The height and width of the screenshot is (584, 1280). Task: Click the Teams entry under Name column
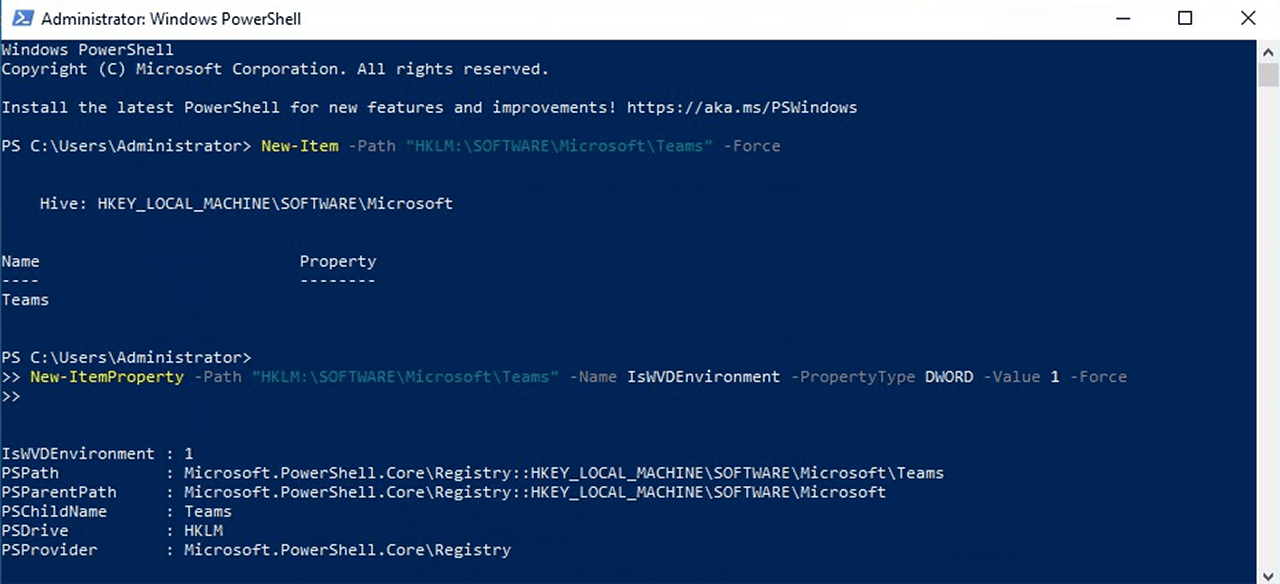pyautogui.click(x=25, y=300)
